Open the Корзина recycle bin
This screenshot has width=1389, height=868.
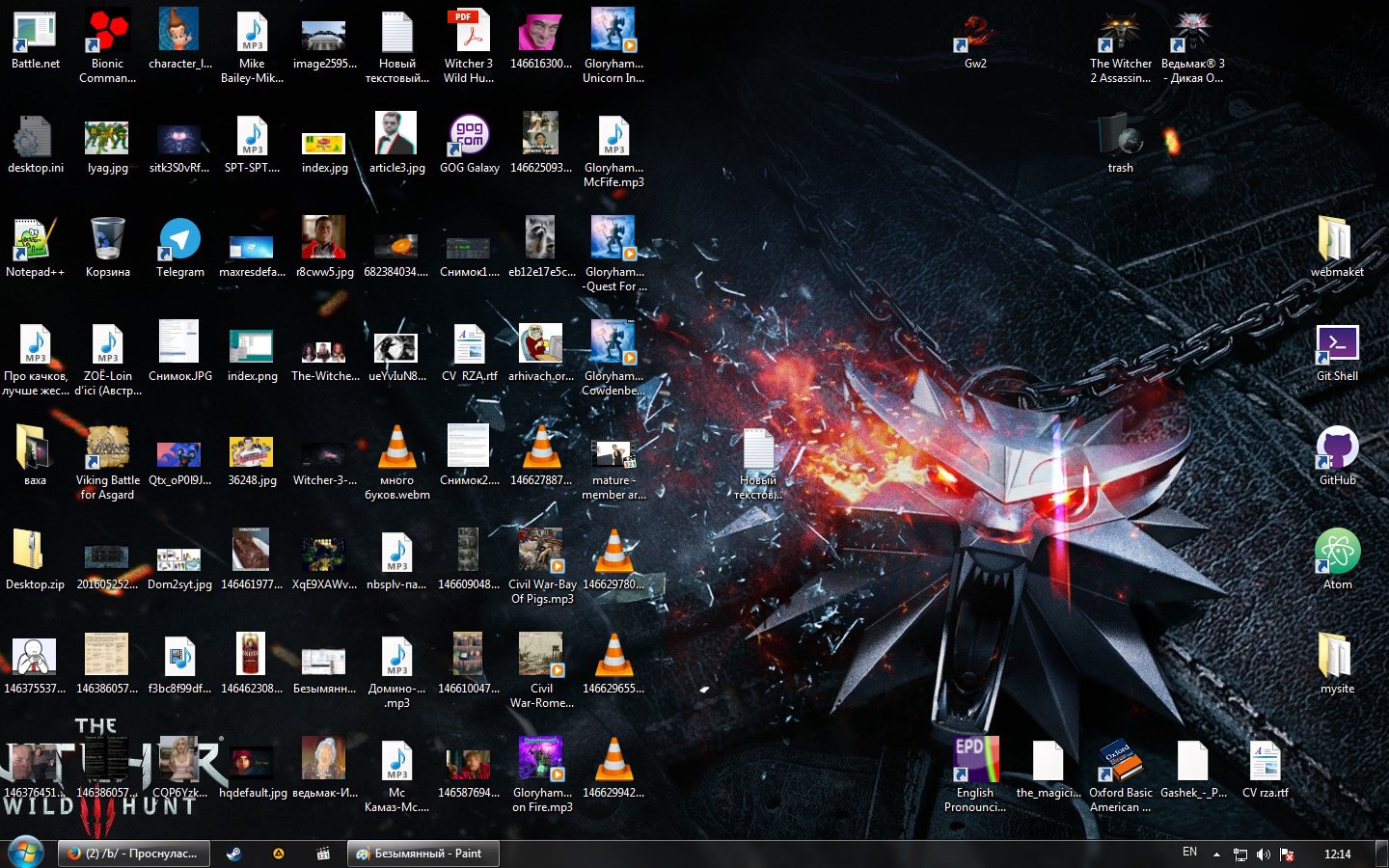(x=107, y=248)
